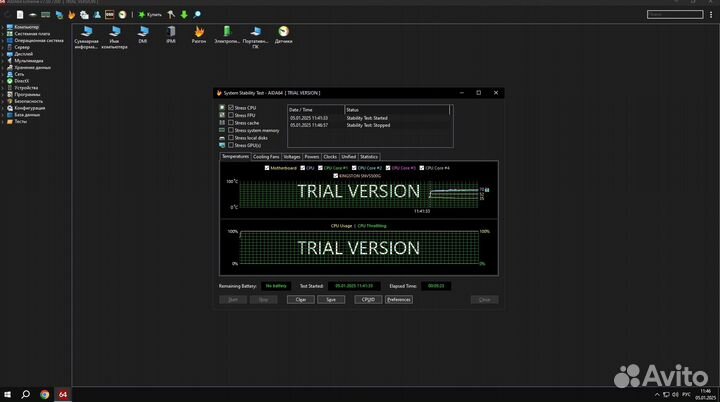Open Суммарная информация summary icon

tap(87, 33)
